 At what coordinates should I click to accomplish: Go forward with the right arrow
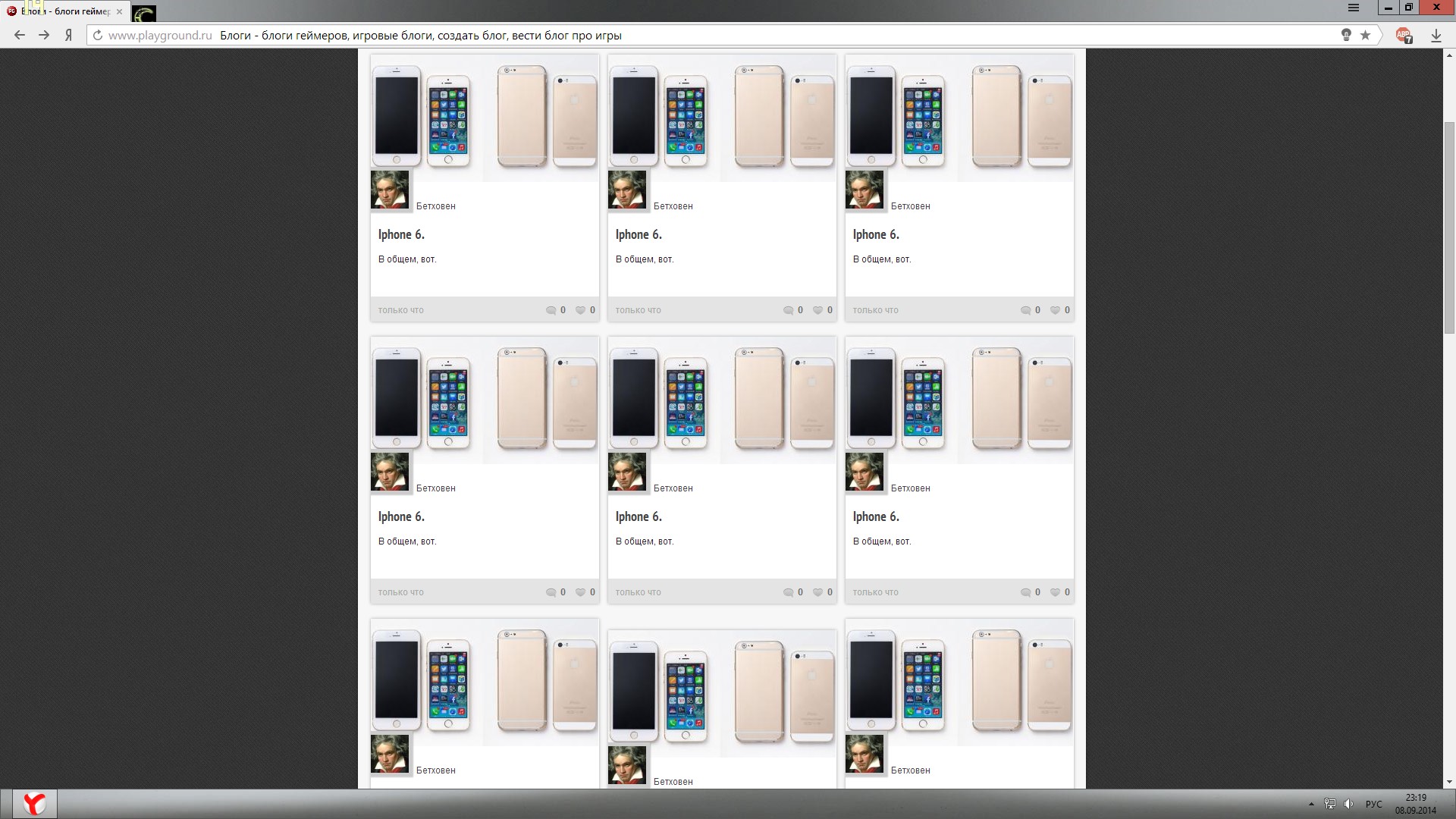pos(44,35)
